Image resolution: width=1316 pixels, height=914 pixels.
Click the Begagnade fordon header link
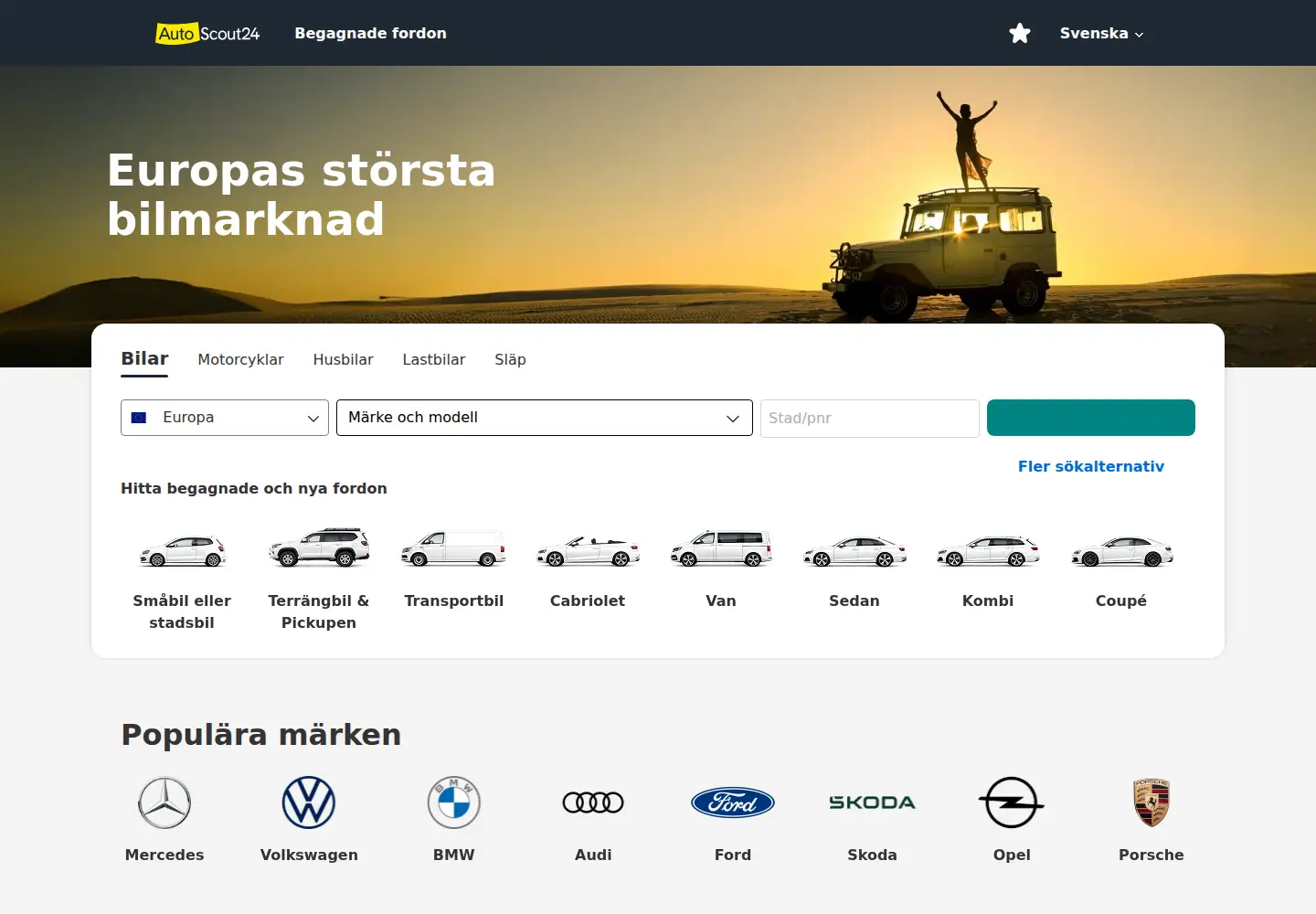pos(370,34)
